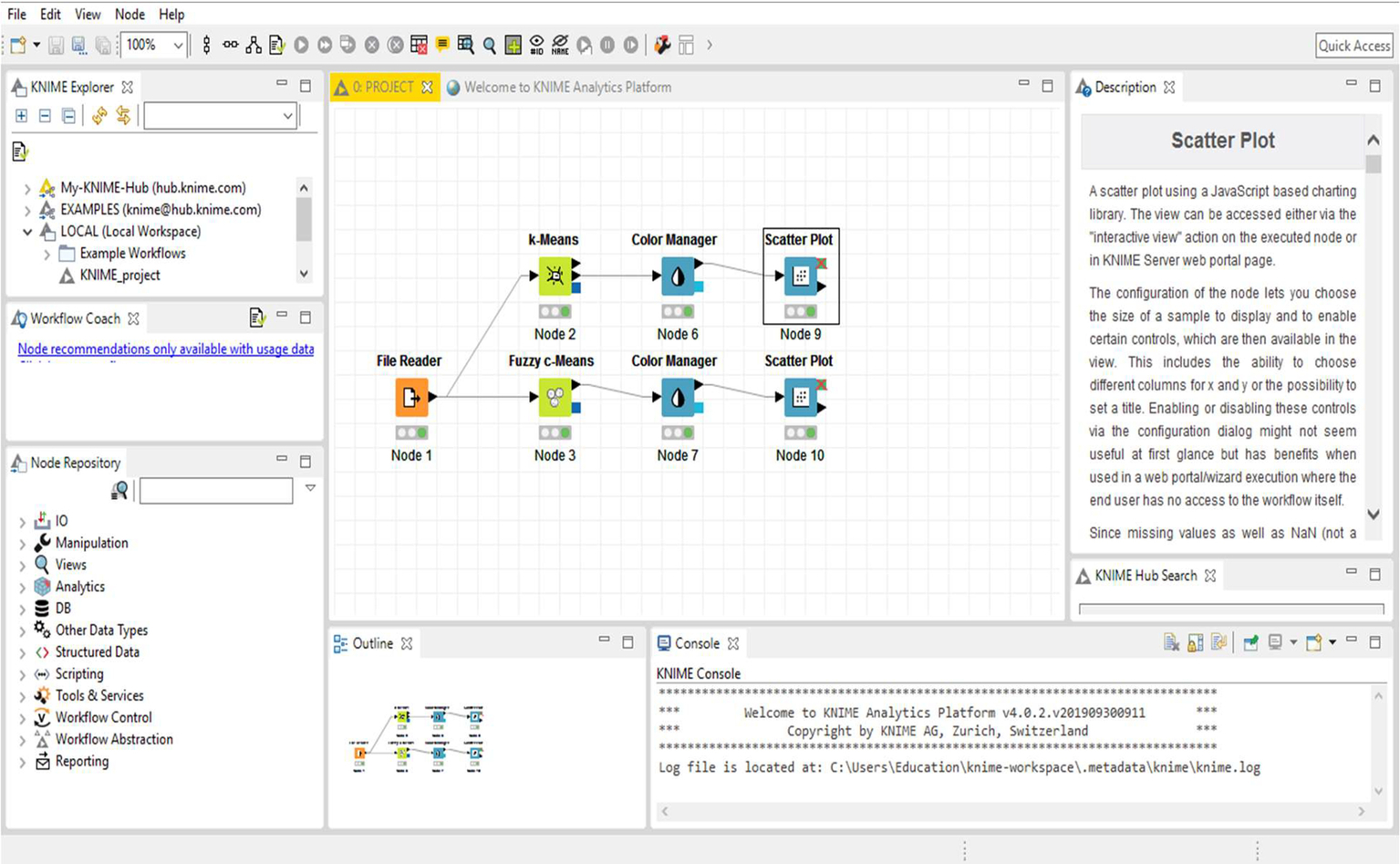Toggle the synchronize-with-editor arrows icon in KNIME Explorer
The image size is (1400, 864).
123,116
